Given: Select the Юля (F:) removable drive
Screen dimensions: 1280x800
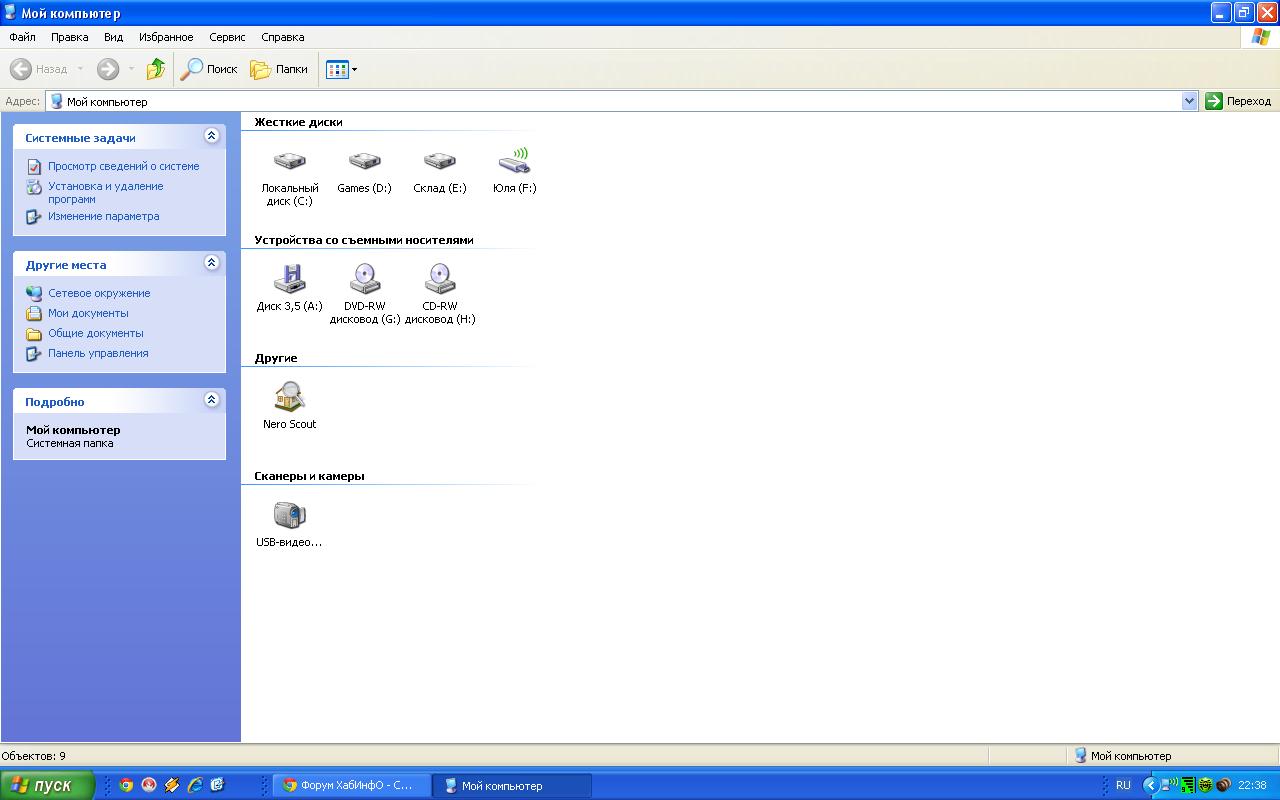Looking at the screenshot, I should pos(514,162).
